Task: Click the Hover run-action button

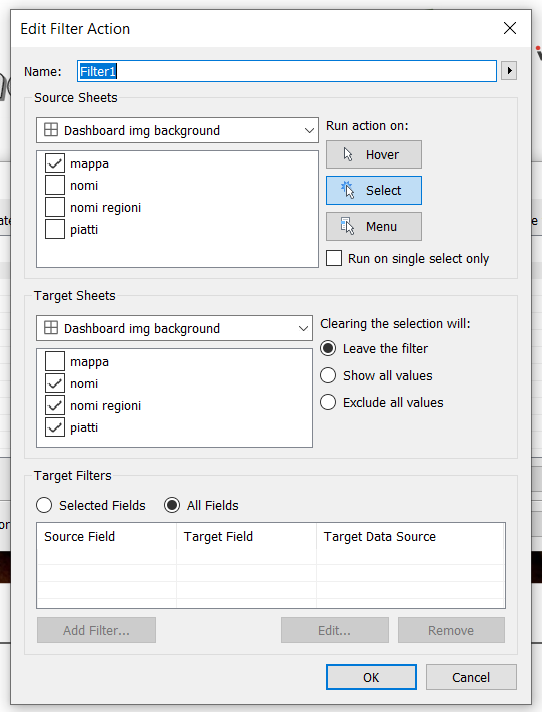Action: [374, 154]
